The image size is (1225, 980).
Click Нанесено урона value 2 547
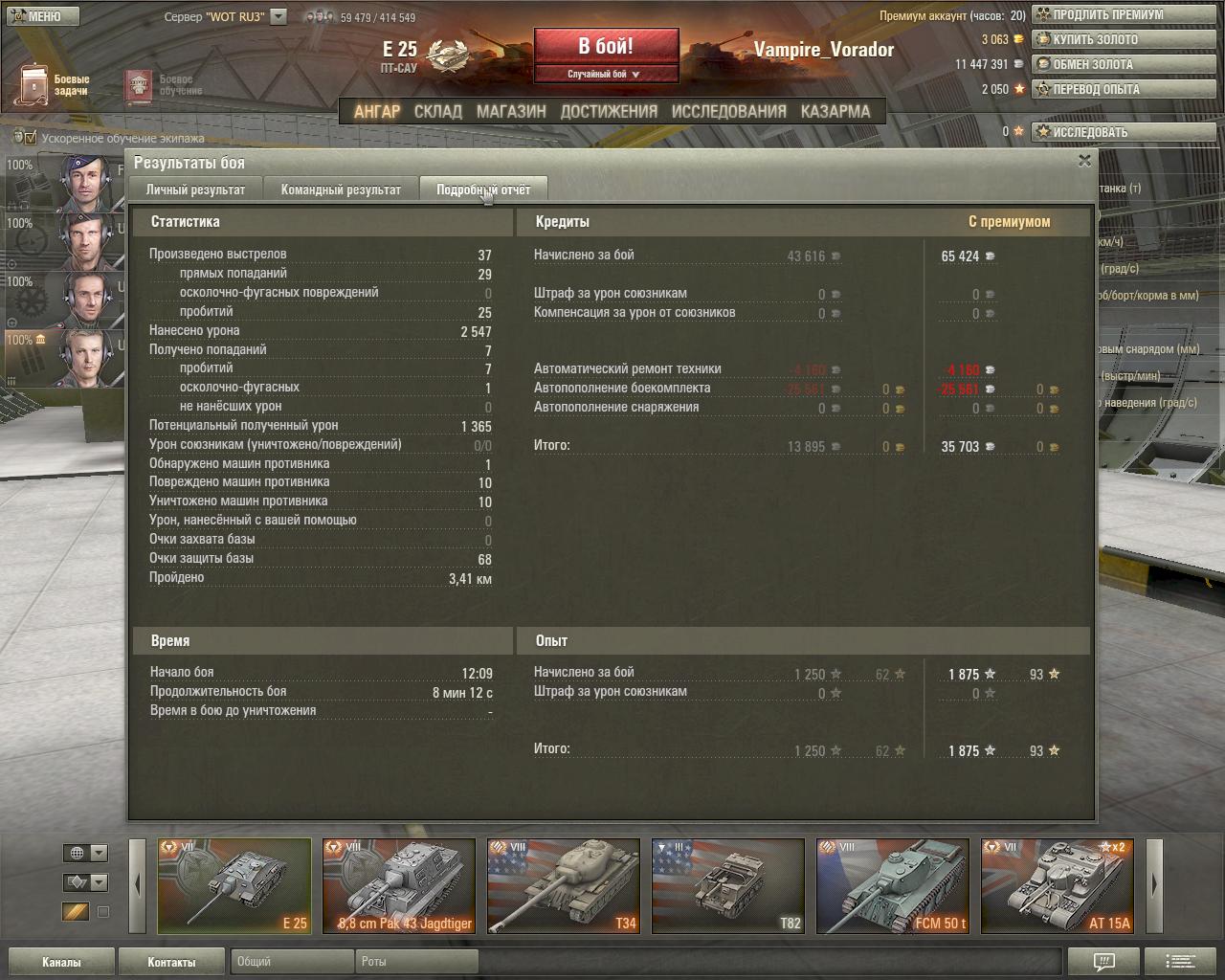(476, 331)
